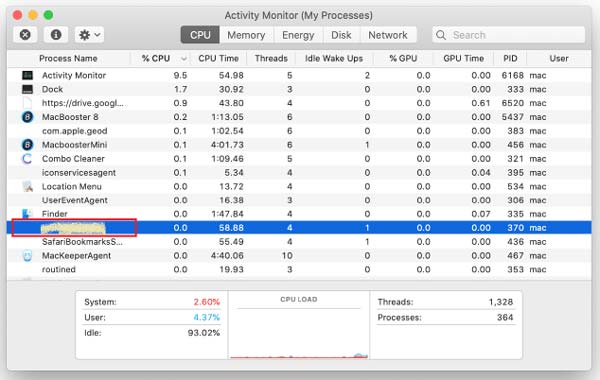Open the Energy tab
The height and width of the screenshot is (380, 600).
pyautogui.click(x=298, y=35)
